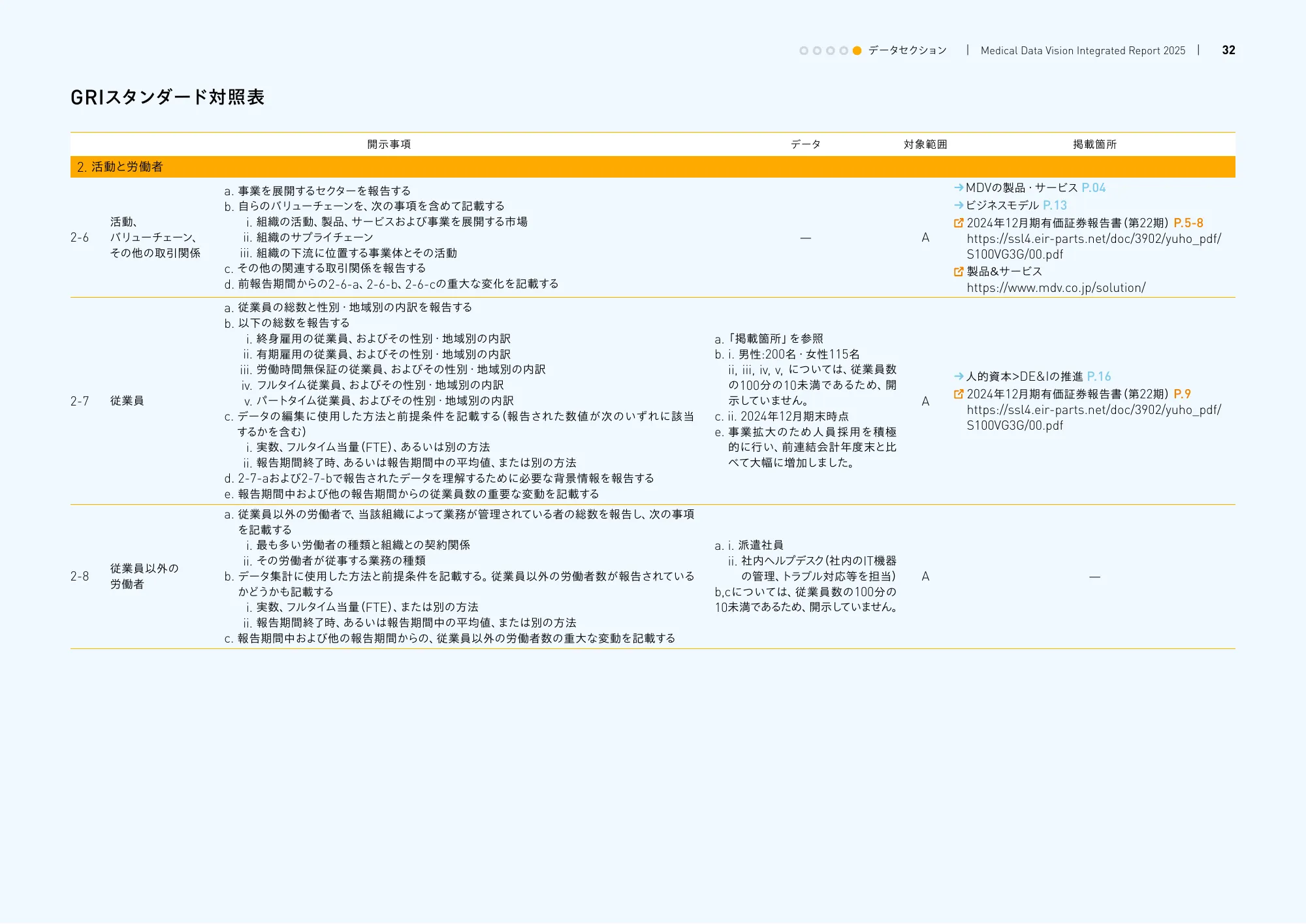Click external link icon for 有価証券報告書 P.9
The height and width of the screenshot is (924, 1306).
pyautogui.click(x=959, y=394)
